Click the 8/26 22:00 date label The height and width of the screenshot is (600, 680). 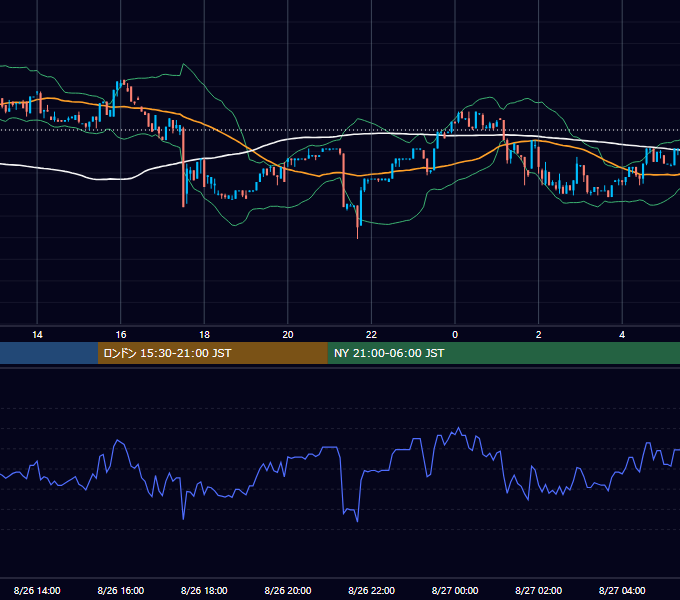(372, 590)
